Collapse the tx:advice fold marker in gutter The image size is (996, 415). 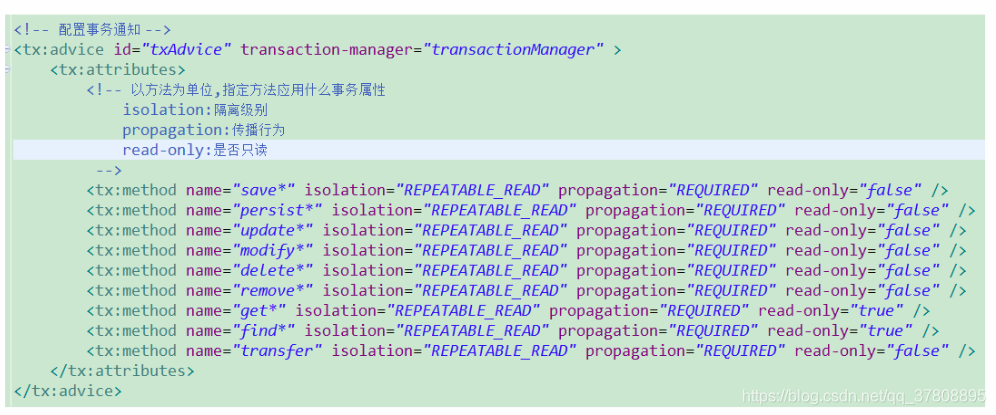tap(7, 50)
